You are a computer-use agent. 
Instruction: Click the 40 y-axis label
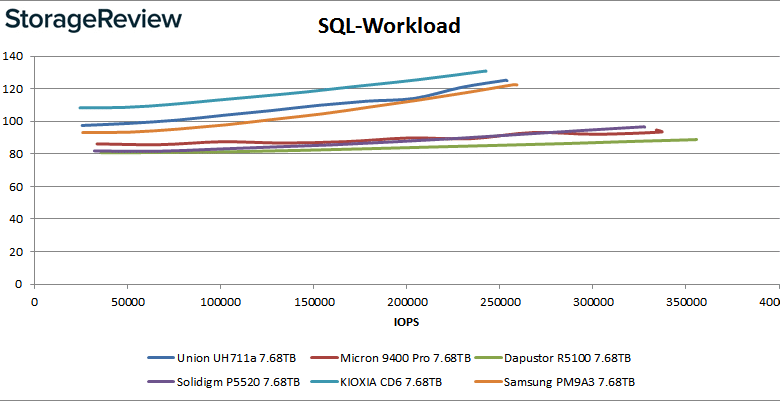(x=15, y=219)
